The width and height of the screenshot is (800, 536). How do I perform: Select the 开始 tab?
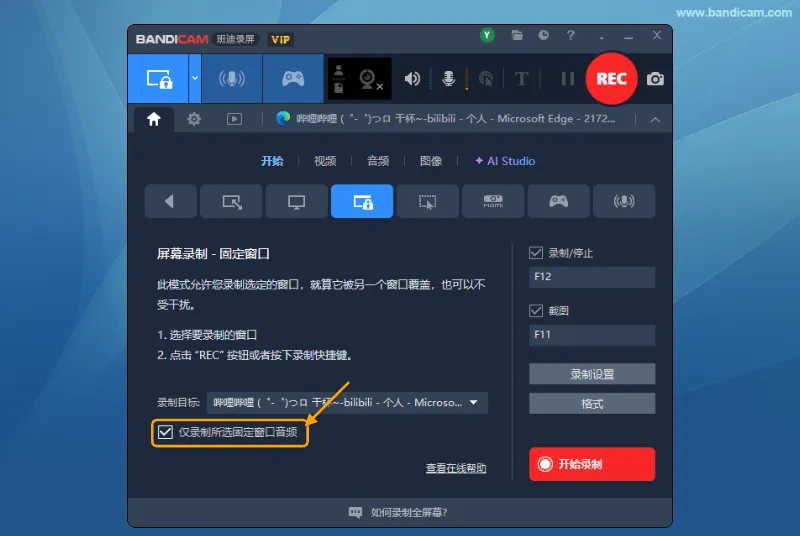(x=272, y=161)
